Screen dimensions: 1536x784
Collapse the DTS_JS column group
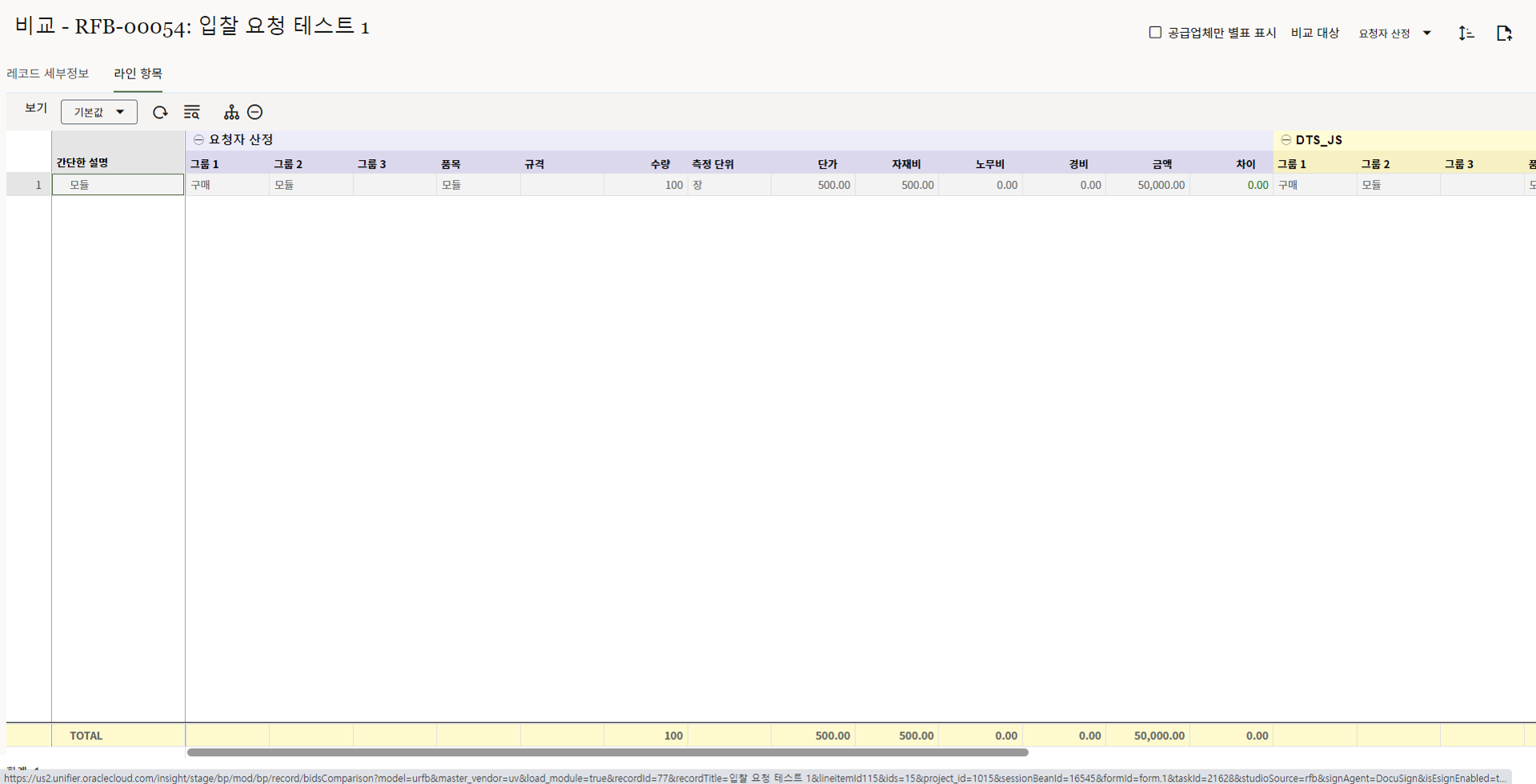[1286, 140]
